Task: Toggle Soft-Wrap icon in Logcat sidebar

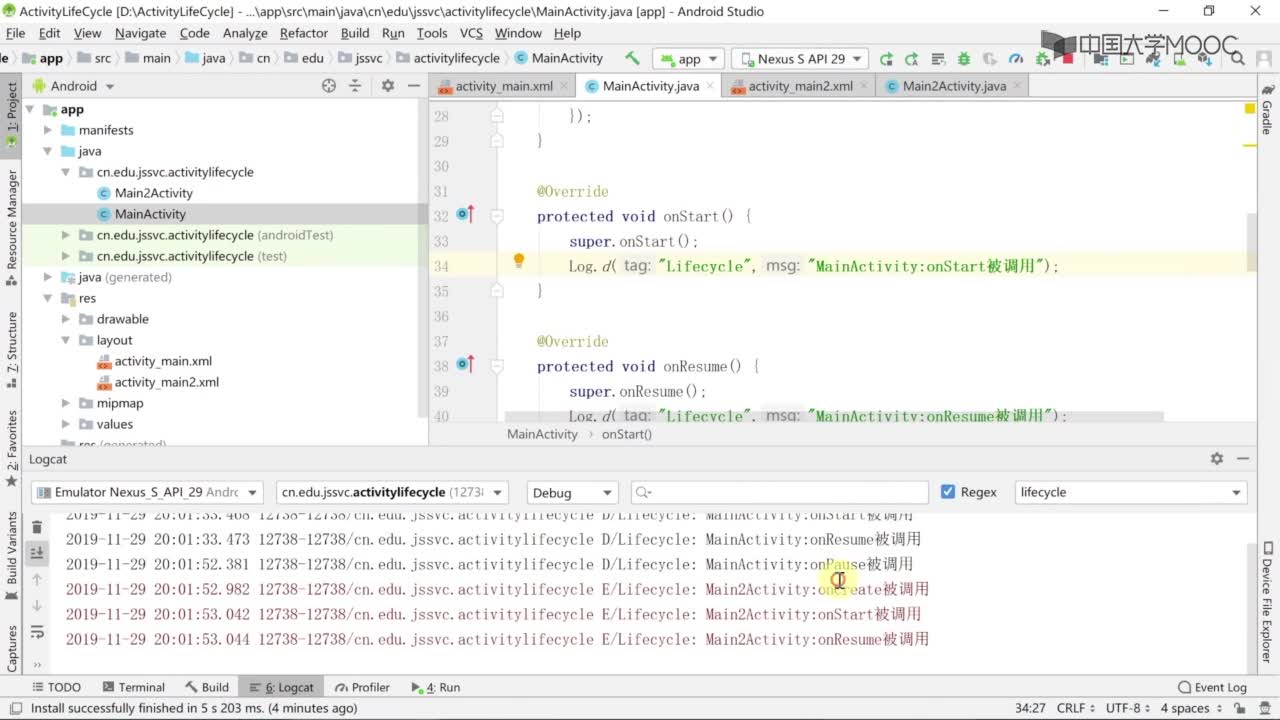Action: [37, 631]
